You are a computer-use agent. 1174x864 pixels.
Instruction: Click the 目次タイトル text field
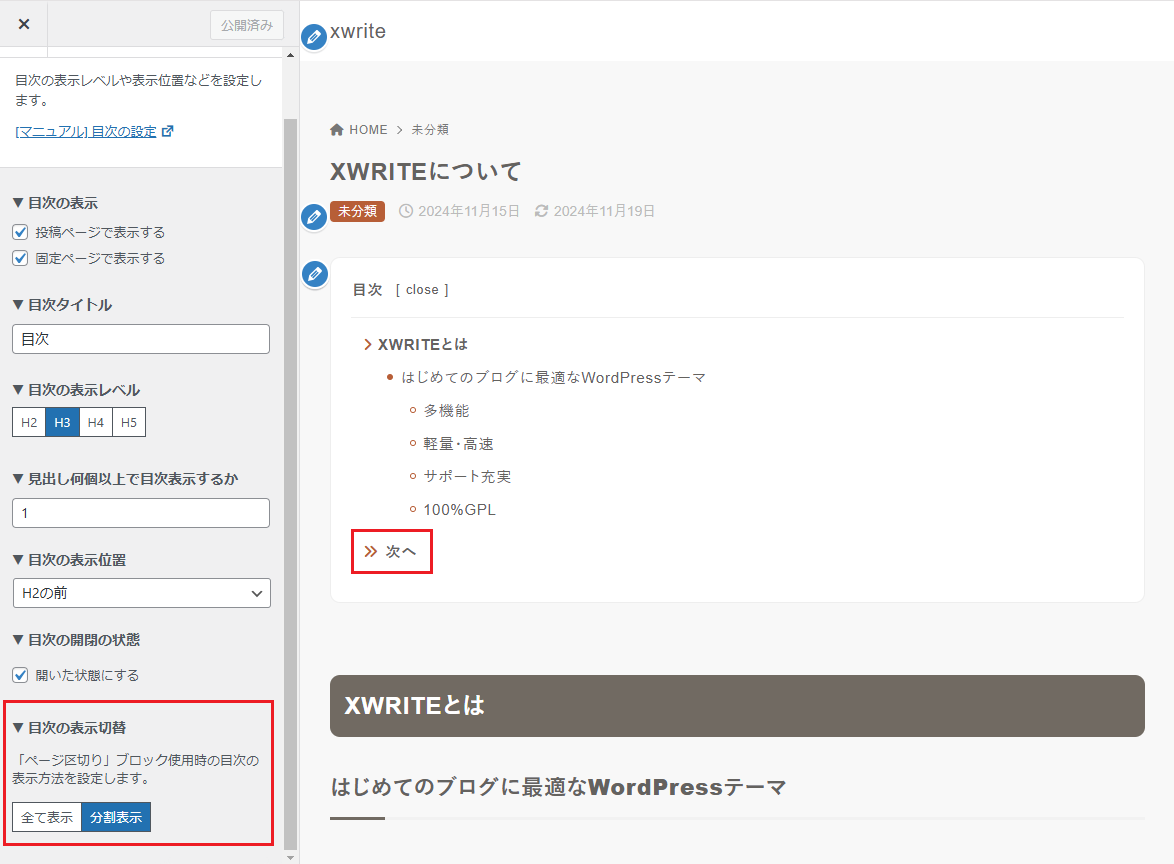[x=141, y=339]
